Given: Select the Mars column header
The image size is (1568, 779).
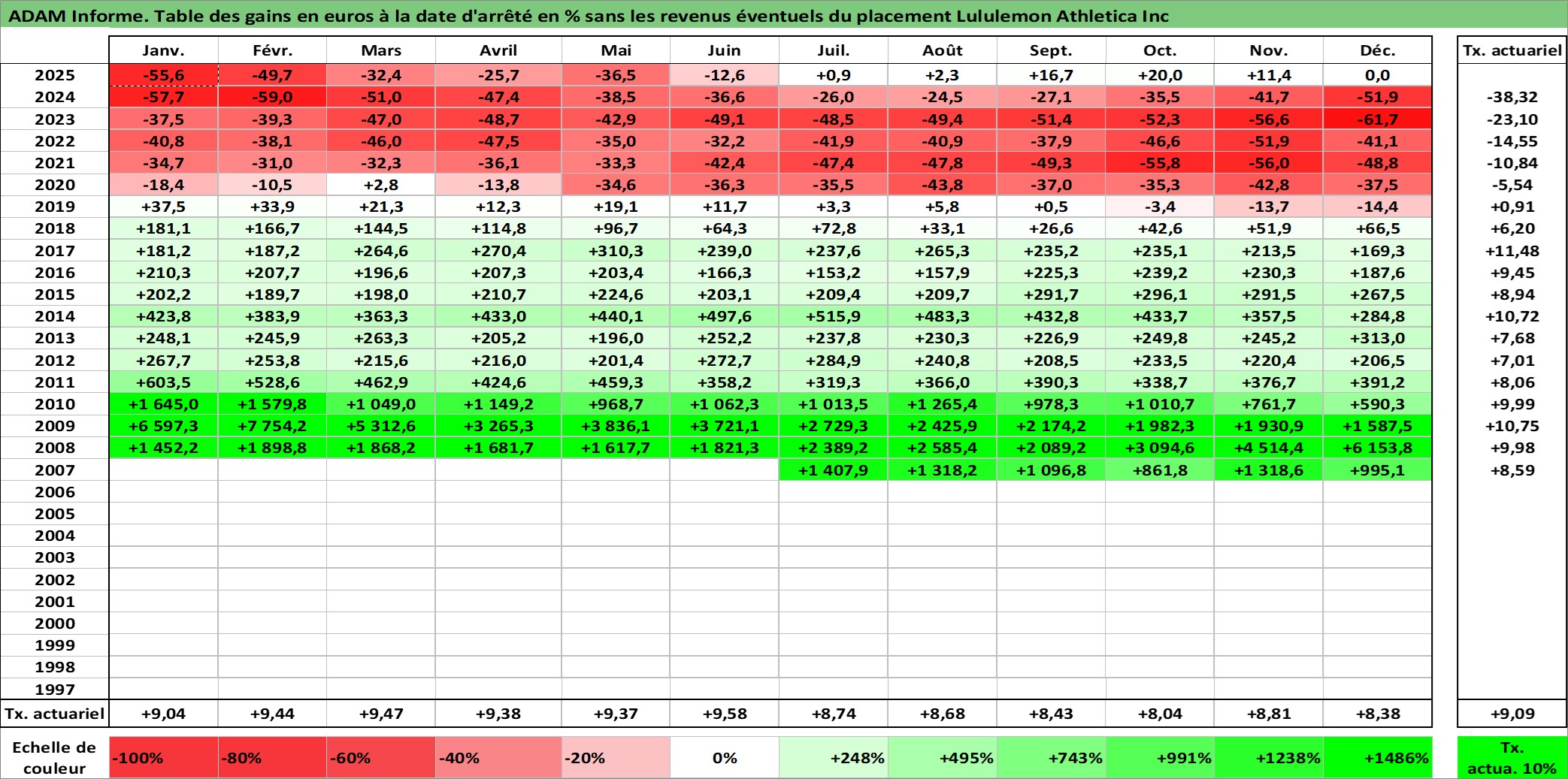Looking at the screenshot, I should tap(381, 50).
